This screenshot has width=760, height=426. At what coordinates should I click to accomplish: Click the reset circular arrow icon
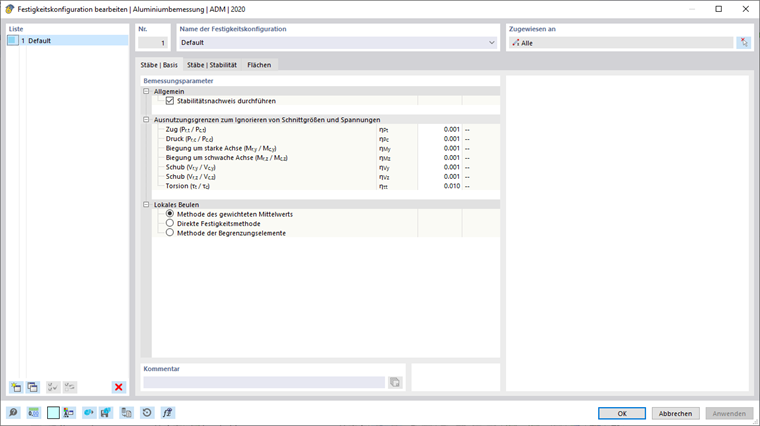147,412
